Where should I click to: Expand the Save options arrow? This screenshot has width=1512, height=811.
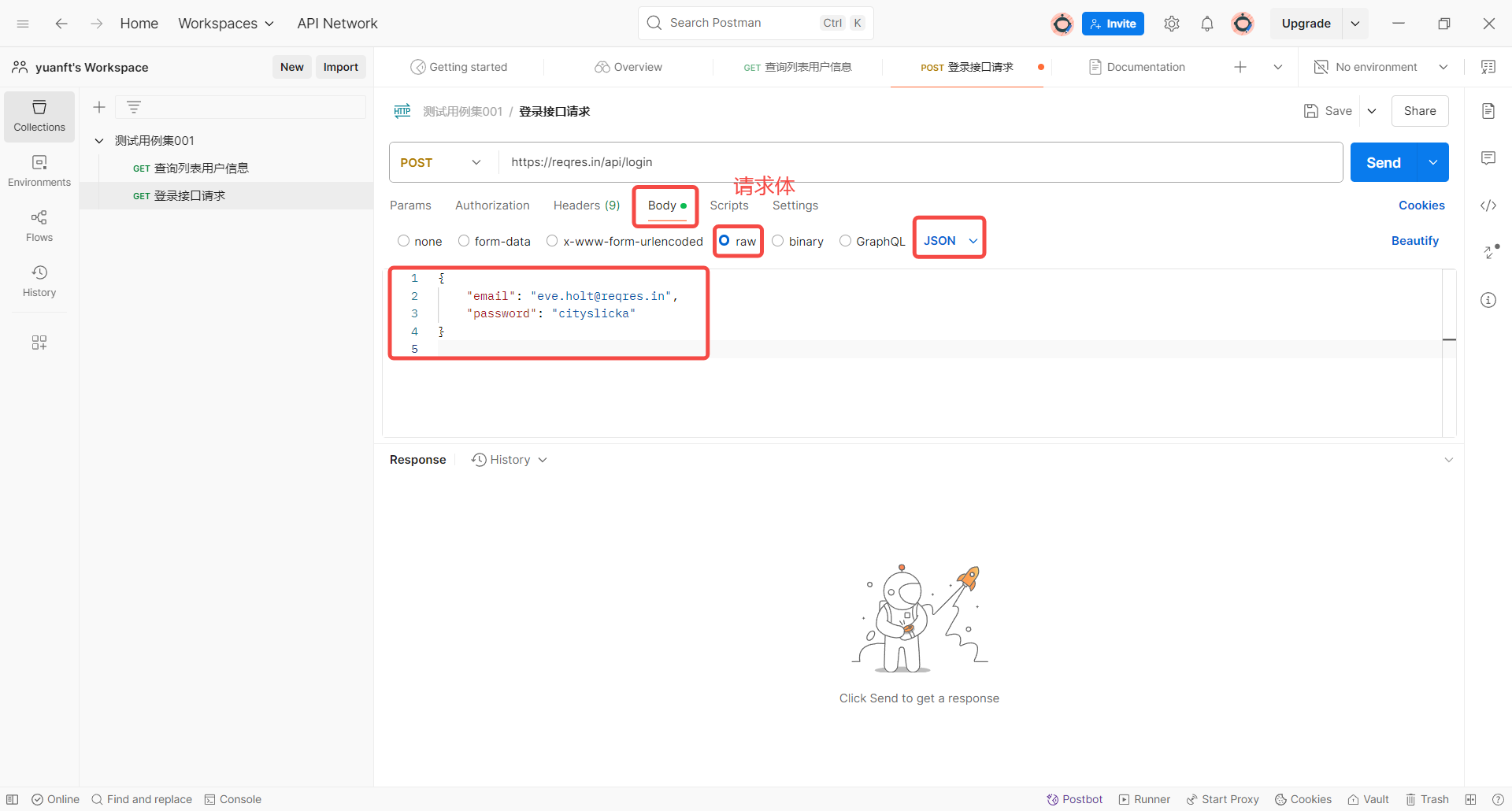pyautogui.click(x=1372, y=111)
